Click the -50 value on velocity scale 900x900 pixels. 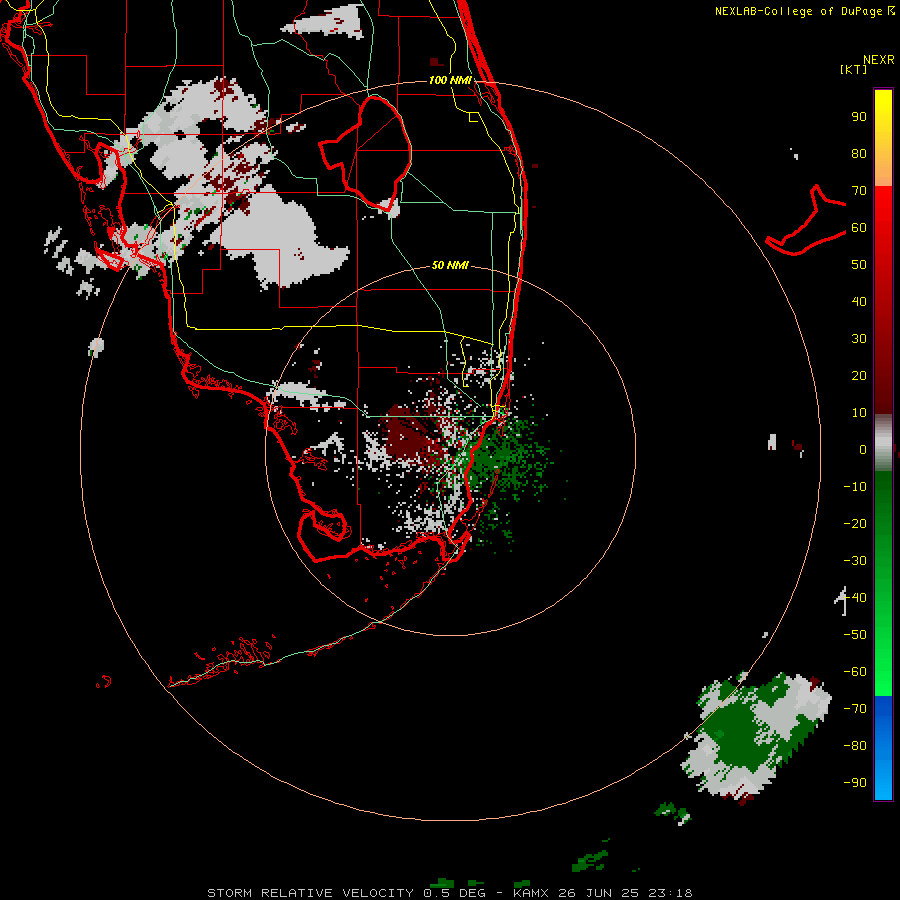855,635
